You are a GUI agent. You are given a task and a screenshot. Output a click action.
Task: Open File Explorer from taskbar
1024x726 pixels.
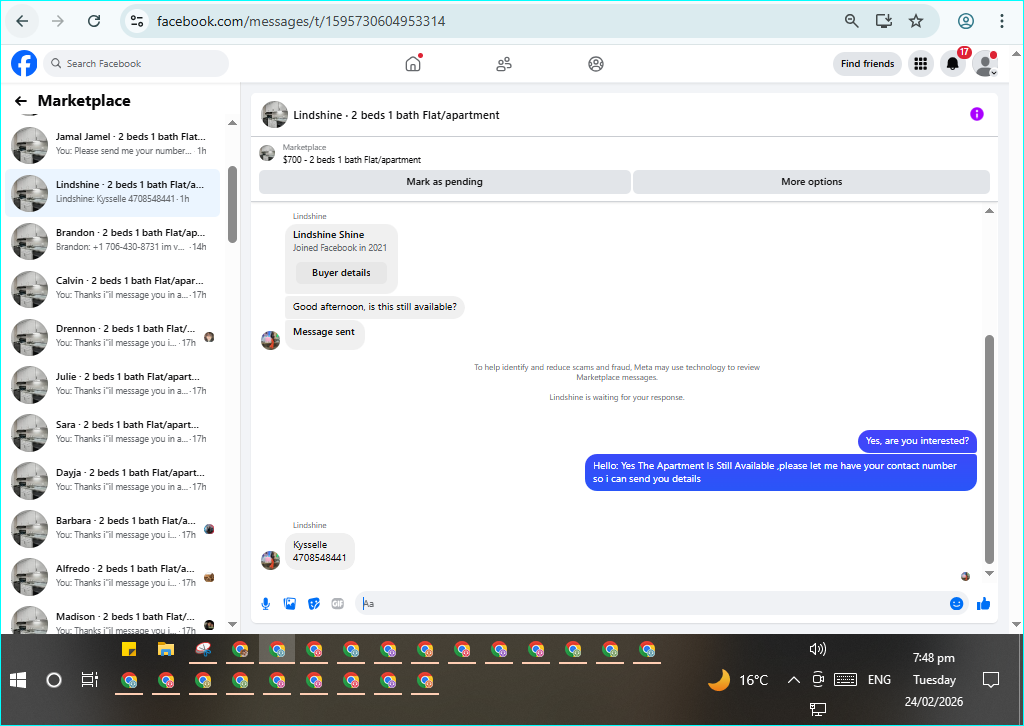coord(166,650)
